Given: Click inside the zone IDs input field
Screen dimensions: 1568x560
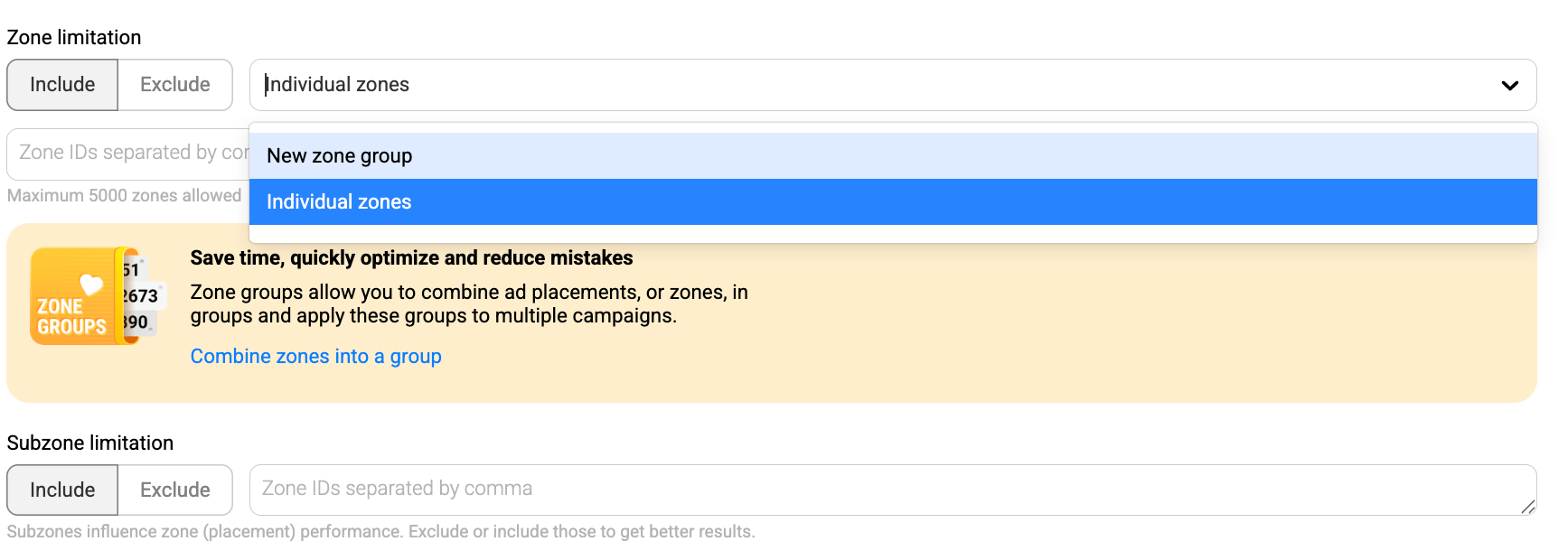Looking at the screenshot, I should click(127, 154).
